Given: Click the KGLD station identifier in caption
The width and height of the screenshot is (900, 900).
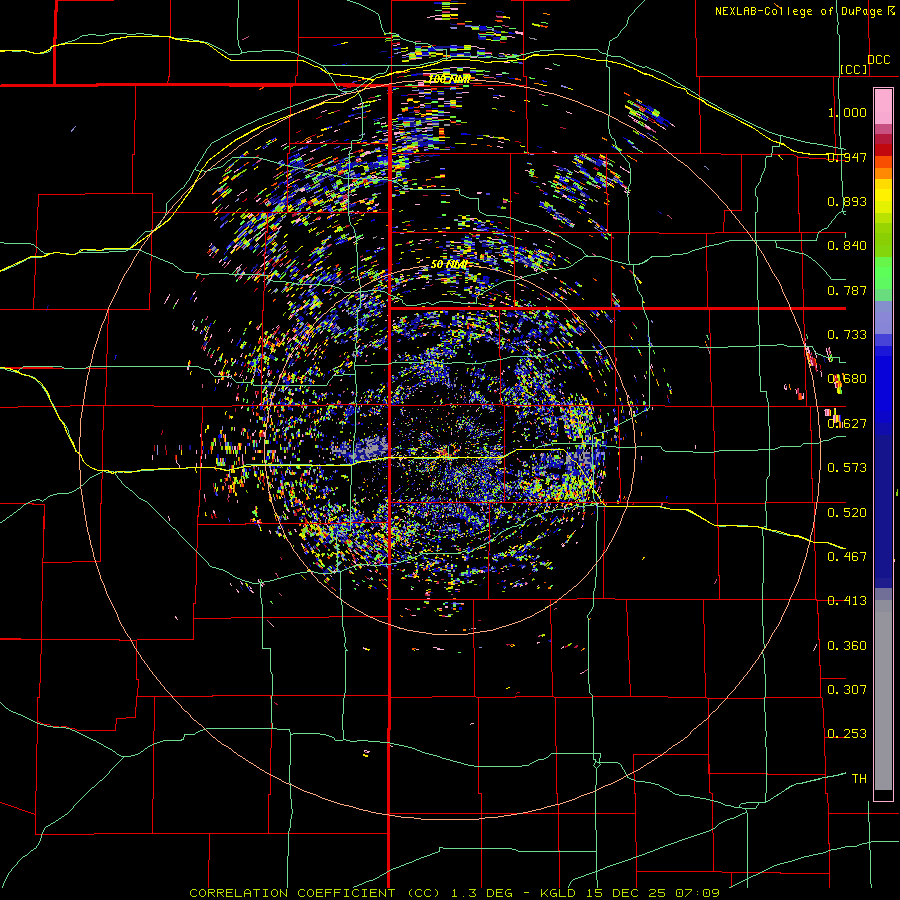Looking at the screenshot, I should (x=556, y=893).
